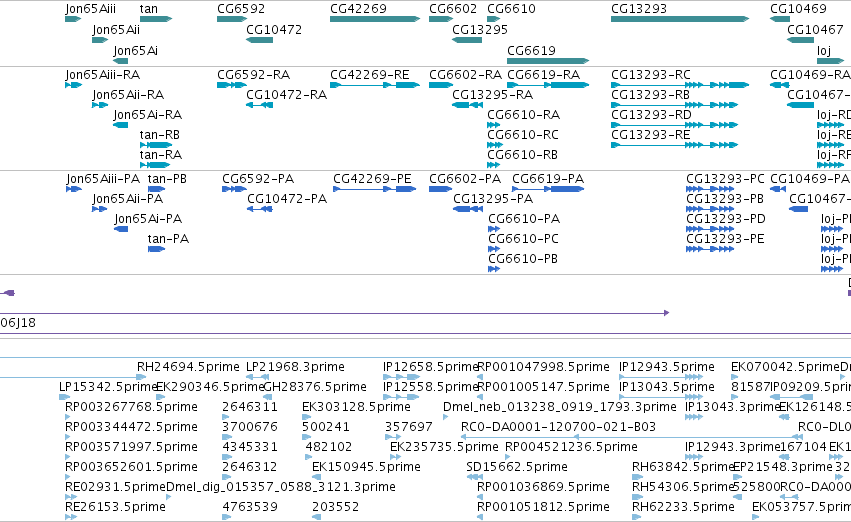The width and height of the screenshot is (851, 522).
Task: Select the tan-PB protein
Action: (167, 179)
